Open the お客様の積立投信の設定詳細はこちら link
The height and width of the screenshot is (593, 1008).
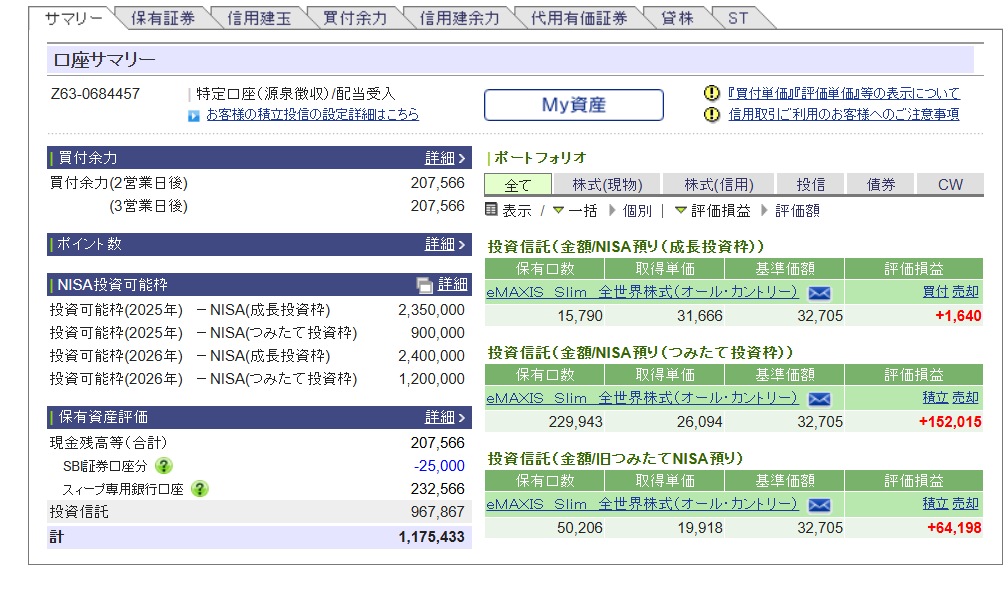click(x=312, y=115)
